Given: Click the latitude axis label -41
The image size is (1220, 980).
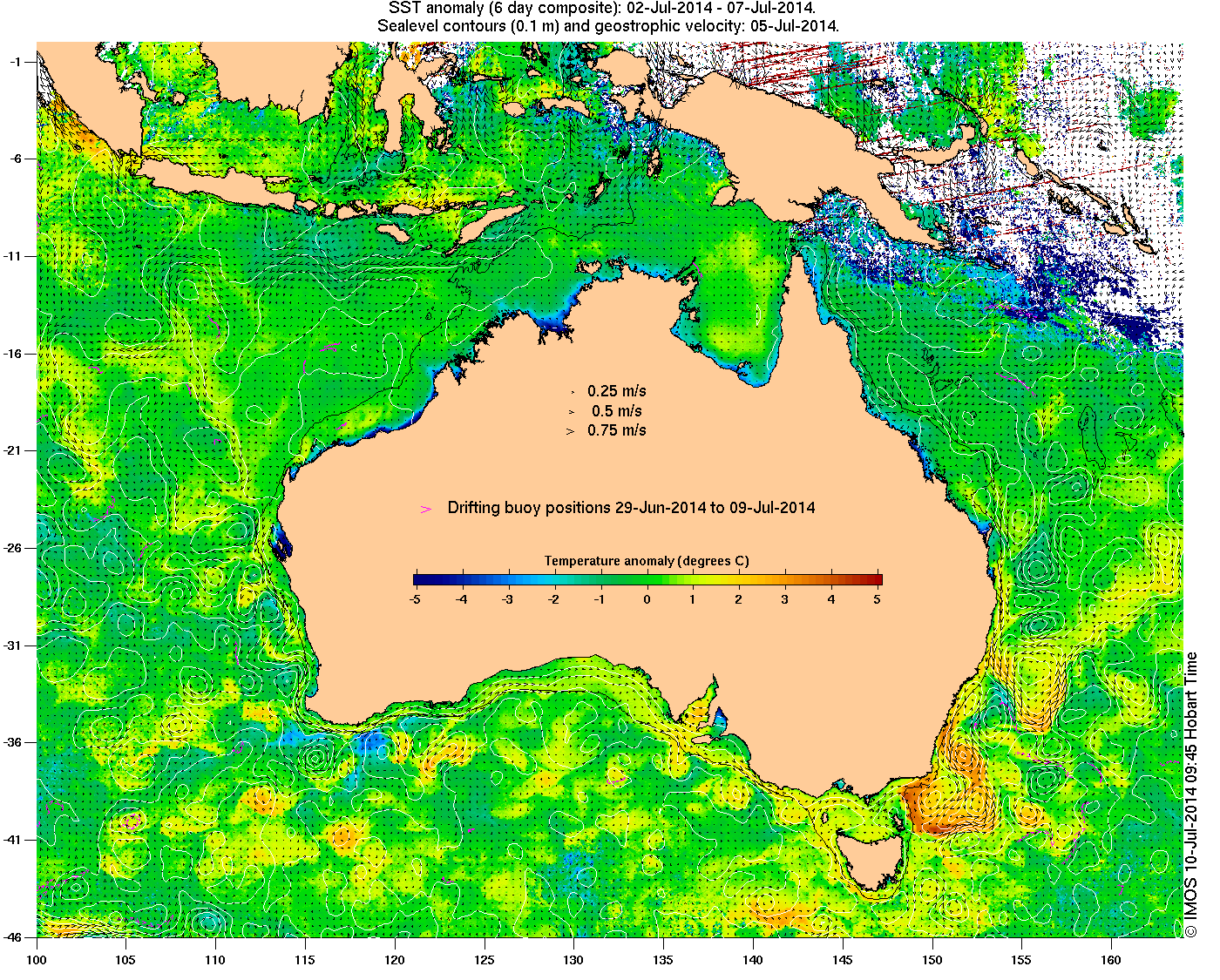Looking at the screenshot, I should tap(15, 840).
